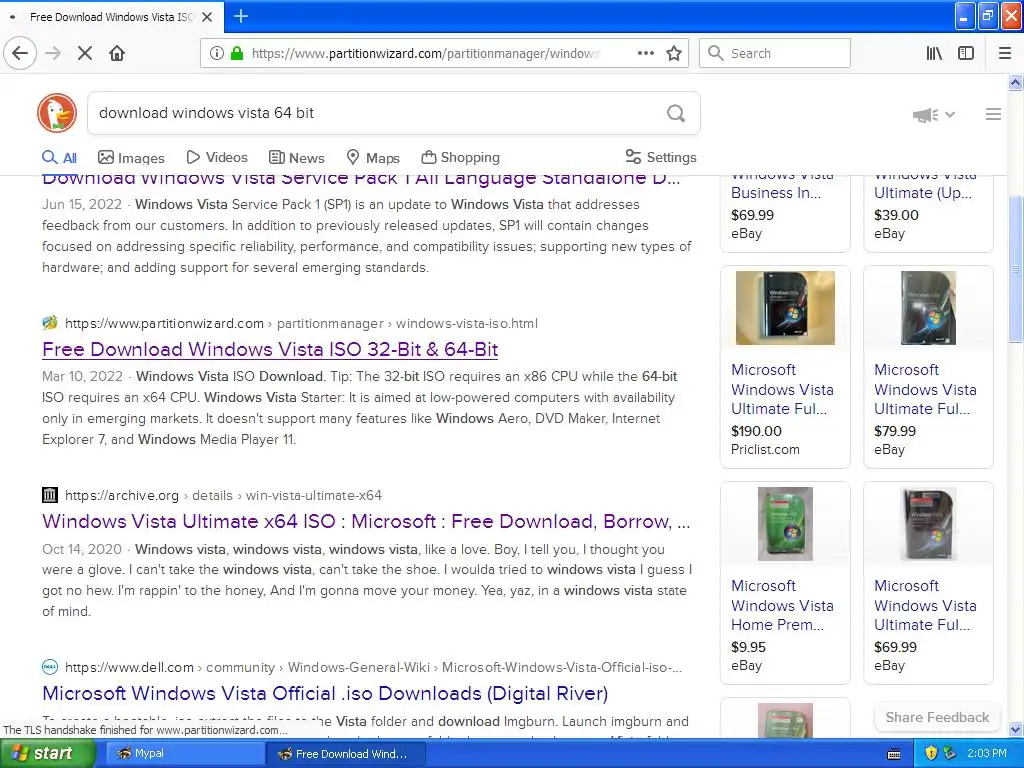The height and width of the screenshot is (768, 1024).
Task: Close the Free Download Windows Vista tab
Action: pos(207,17)
